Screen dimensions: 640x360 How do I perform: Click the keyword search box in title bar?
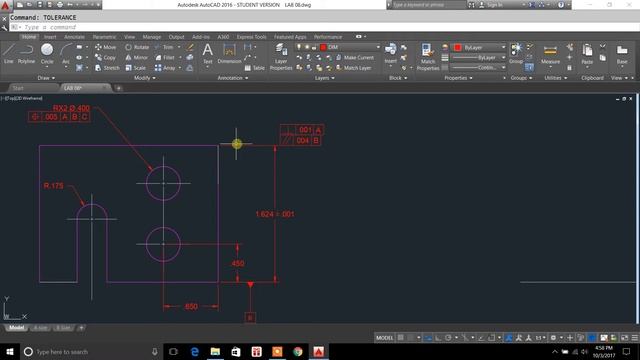(429, 5)
